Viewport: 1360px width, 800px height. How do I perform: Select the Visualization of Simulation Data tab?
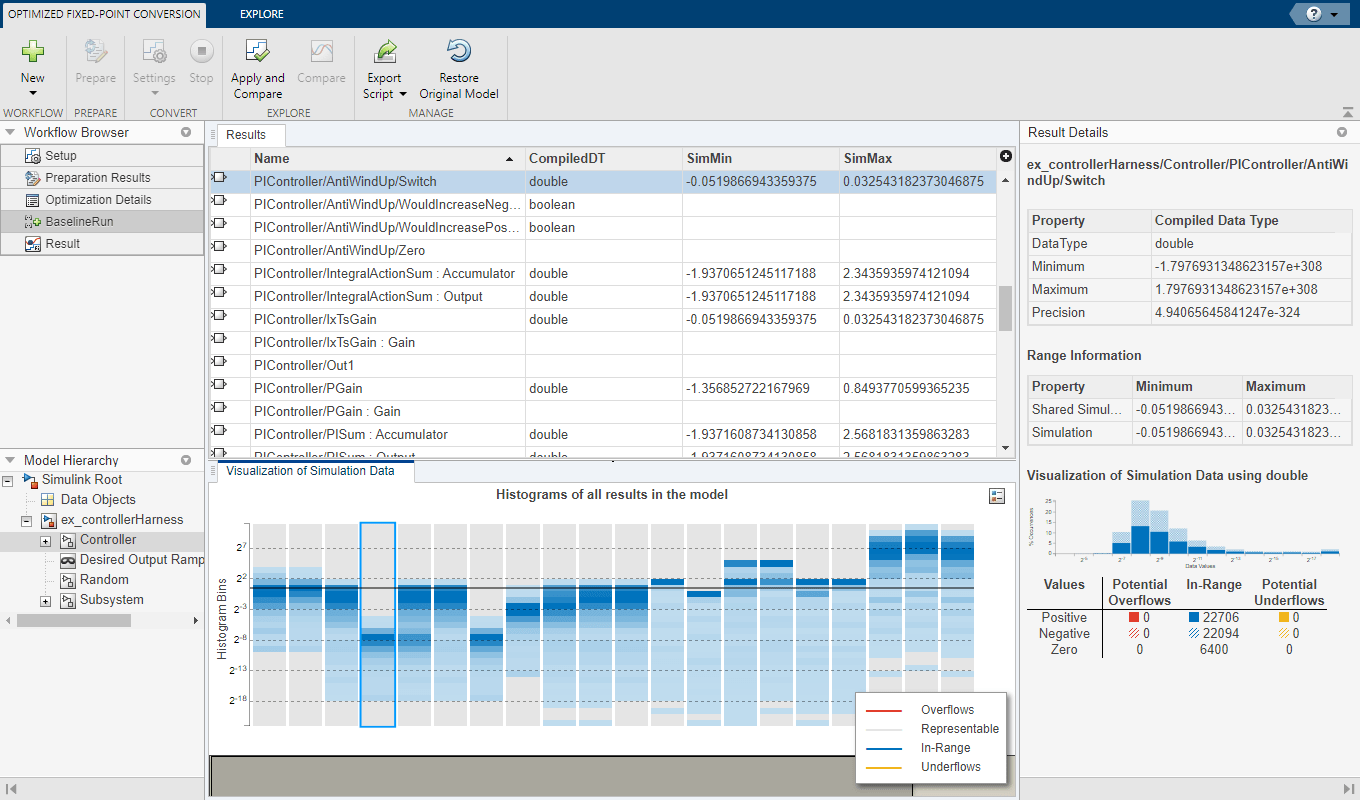tap(310, 471)
